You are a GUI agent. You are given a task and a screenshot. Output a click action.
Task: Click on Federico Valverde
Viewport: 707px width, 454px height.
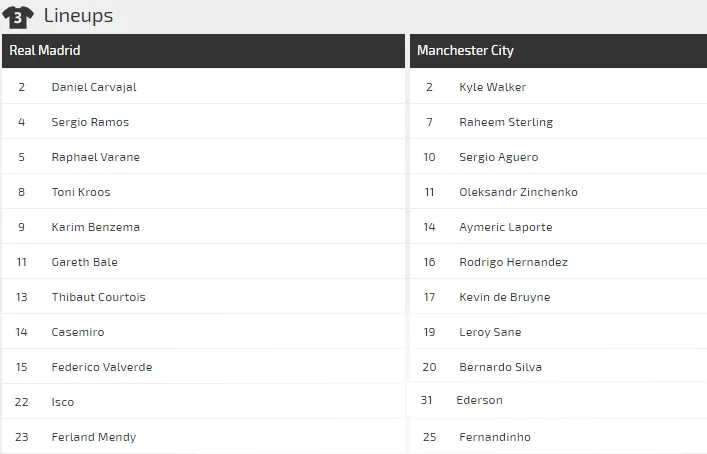pyautogui.click(x=102, y=367)
